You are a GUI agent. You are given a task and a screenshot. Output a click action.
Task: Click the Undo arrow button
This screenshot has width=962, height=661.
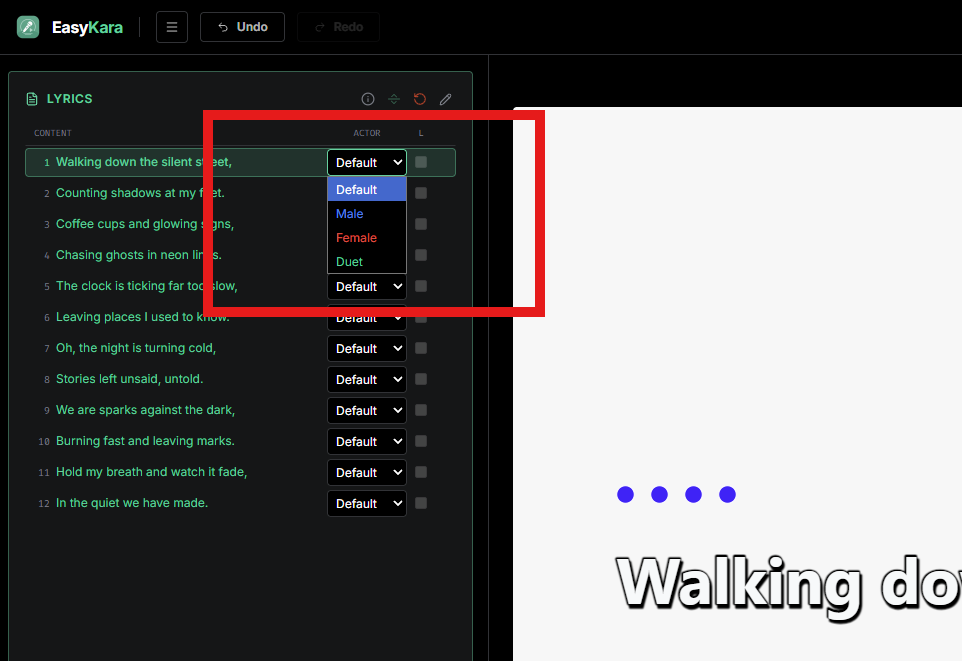pos(242,27)
